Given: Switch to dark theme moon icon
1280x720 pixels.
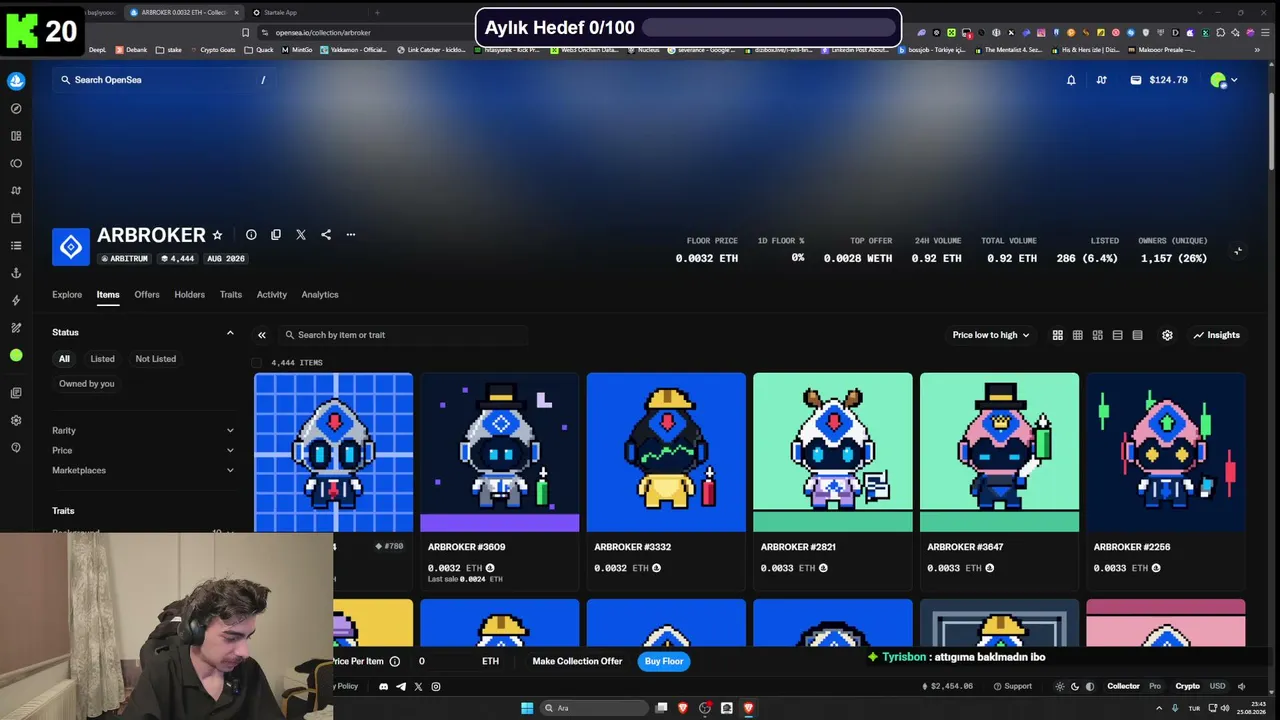Looking at the screenshot, I should (x=1075, y=686).
